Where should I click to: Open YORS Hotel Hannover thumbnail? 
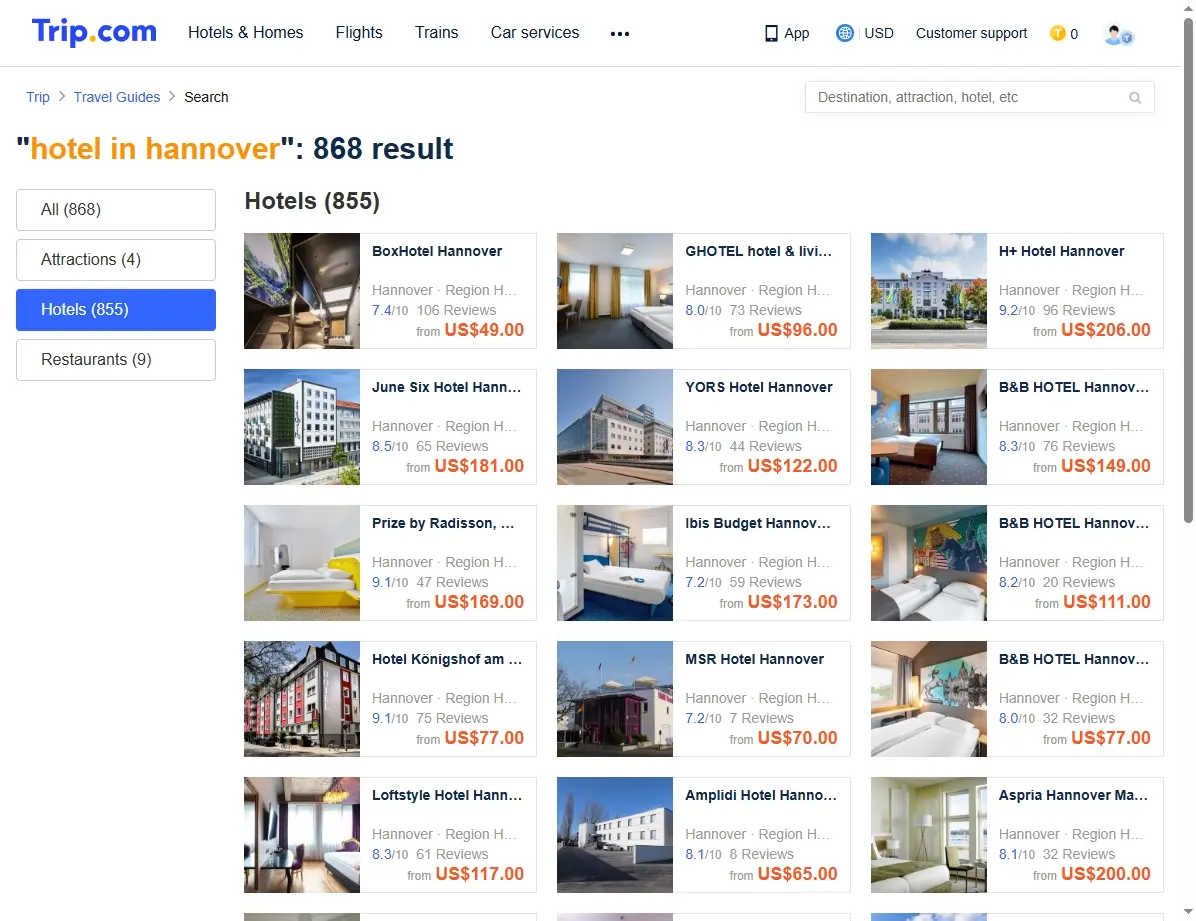(615, 427)
